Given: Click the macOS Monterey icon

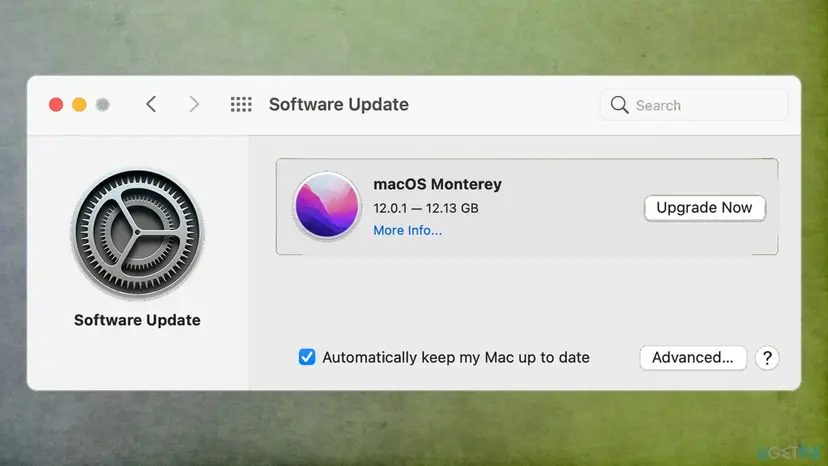Looking at the screenshot, I should (327, 206).
